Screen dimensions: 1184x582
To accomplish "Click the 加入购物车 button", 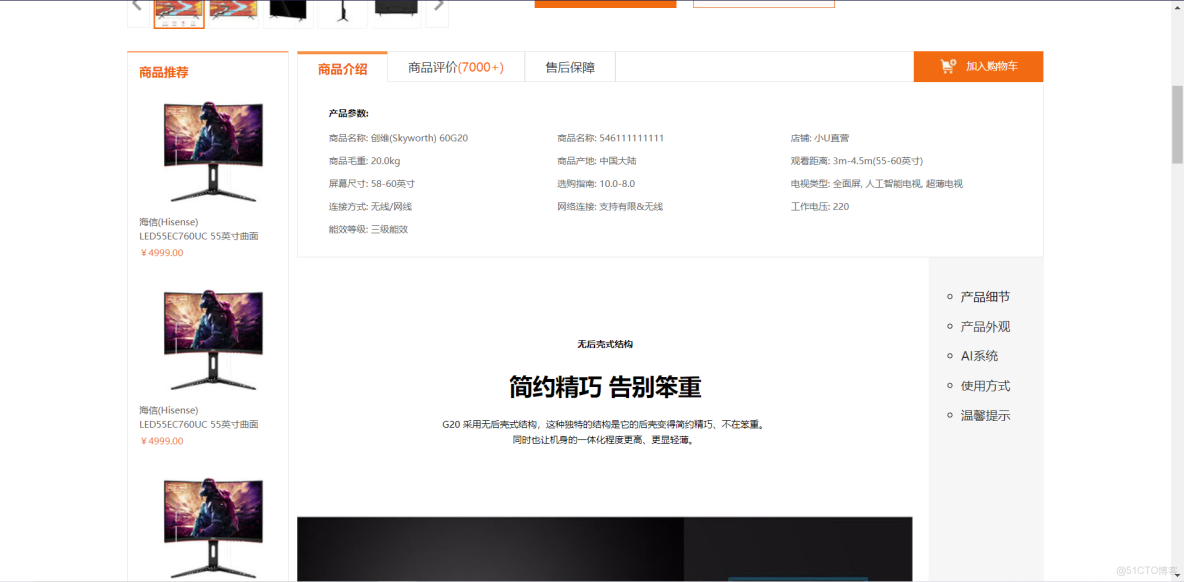I will click(x=978, y=66).
